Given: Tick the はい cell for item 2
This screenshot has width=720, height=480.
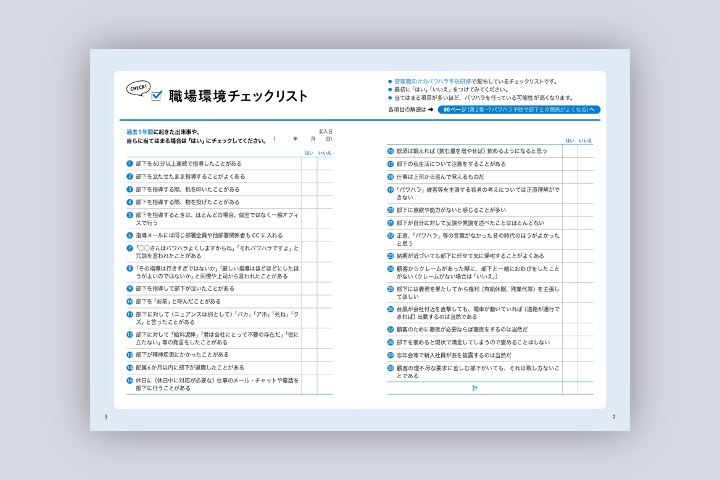Looking at the screenshot, I should 309,176.
